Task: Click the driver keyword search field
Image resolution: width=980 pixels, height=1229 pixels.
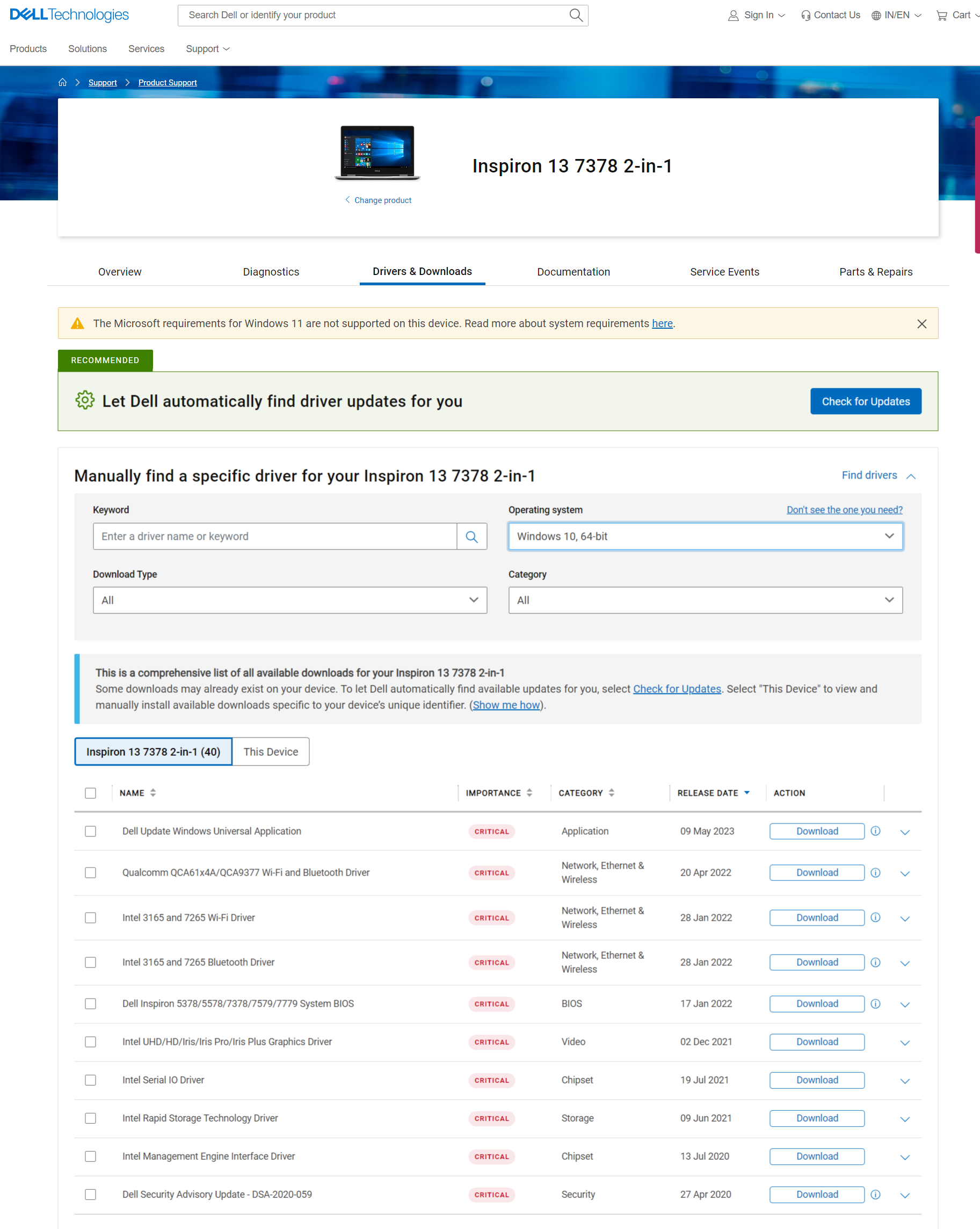Action: [274, 536]
